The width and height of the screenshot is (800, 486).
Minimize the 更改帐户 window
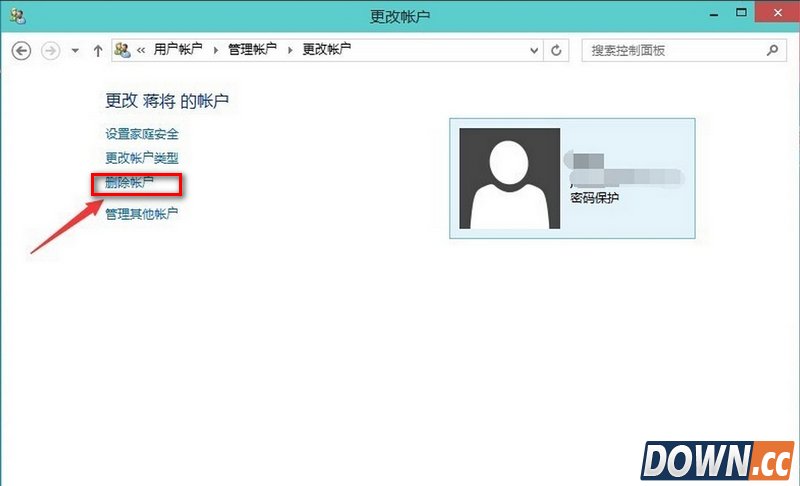(714, 14)
